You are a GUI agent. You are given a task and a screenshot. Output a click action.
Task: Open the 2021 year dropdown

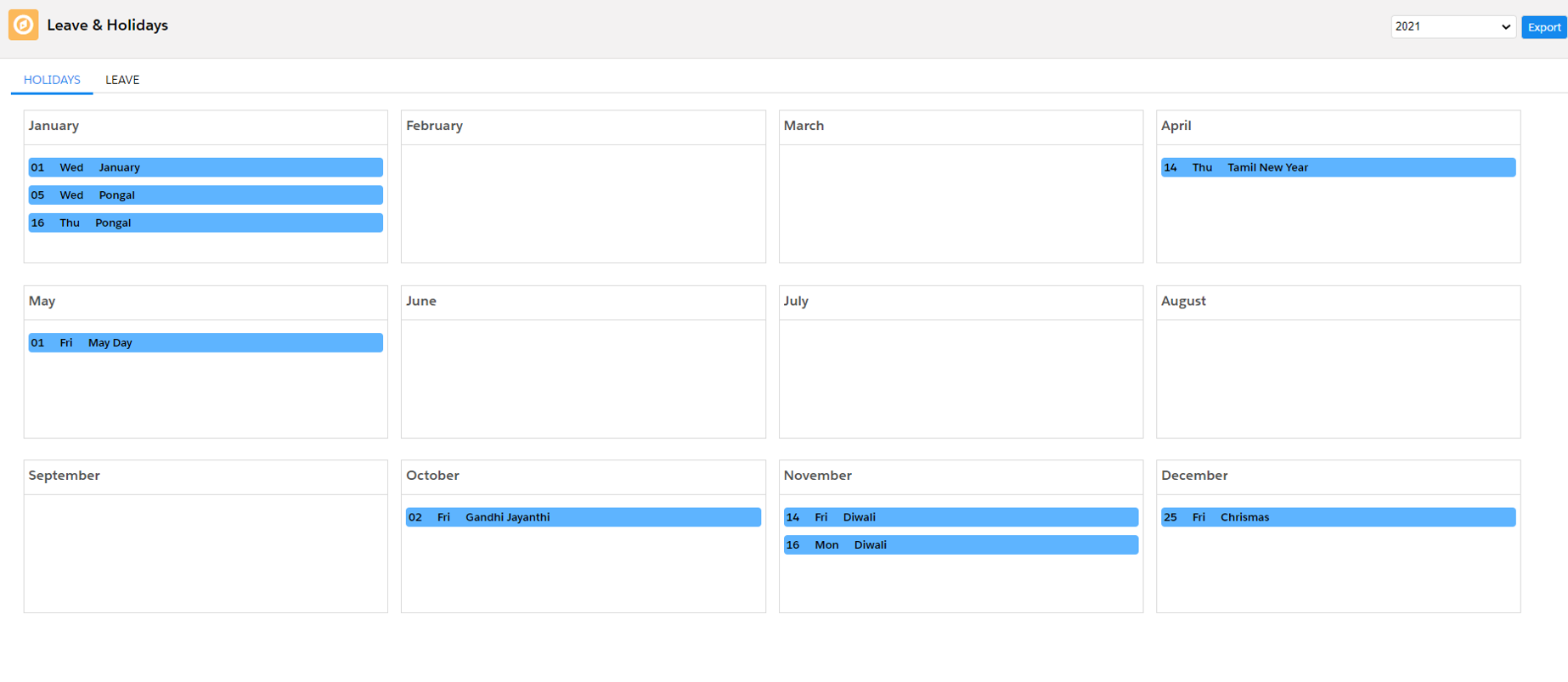point(1452,27)
